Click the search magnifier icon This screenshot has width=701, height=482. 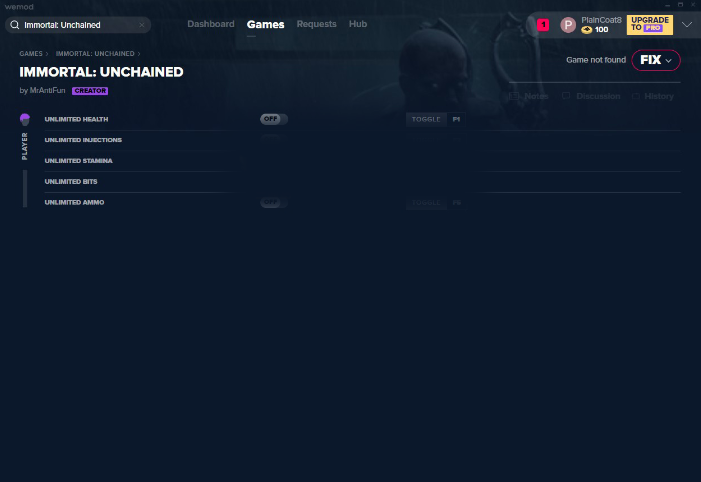pyautogui.click(x=15, y=25)
